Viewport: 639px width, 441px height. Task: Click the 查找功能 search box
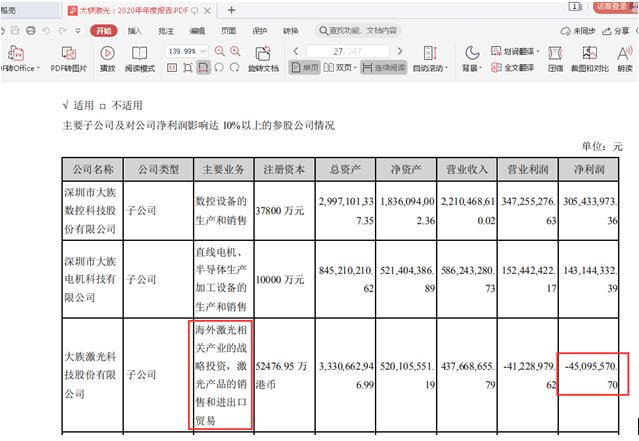point(358,31)
